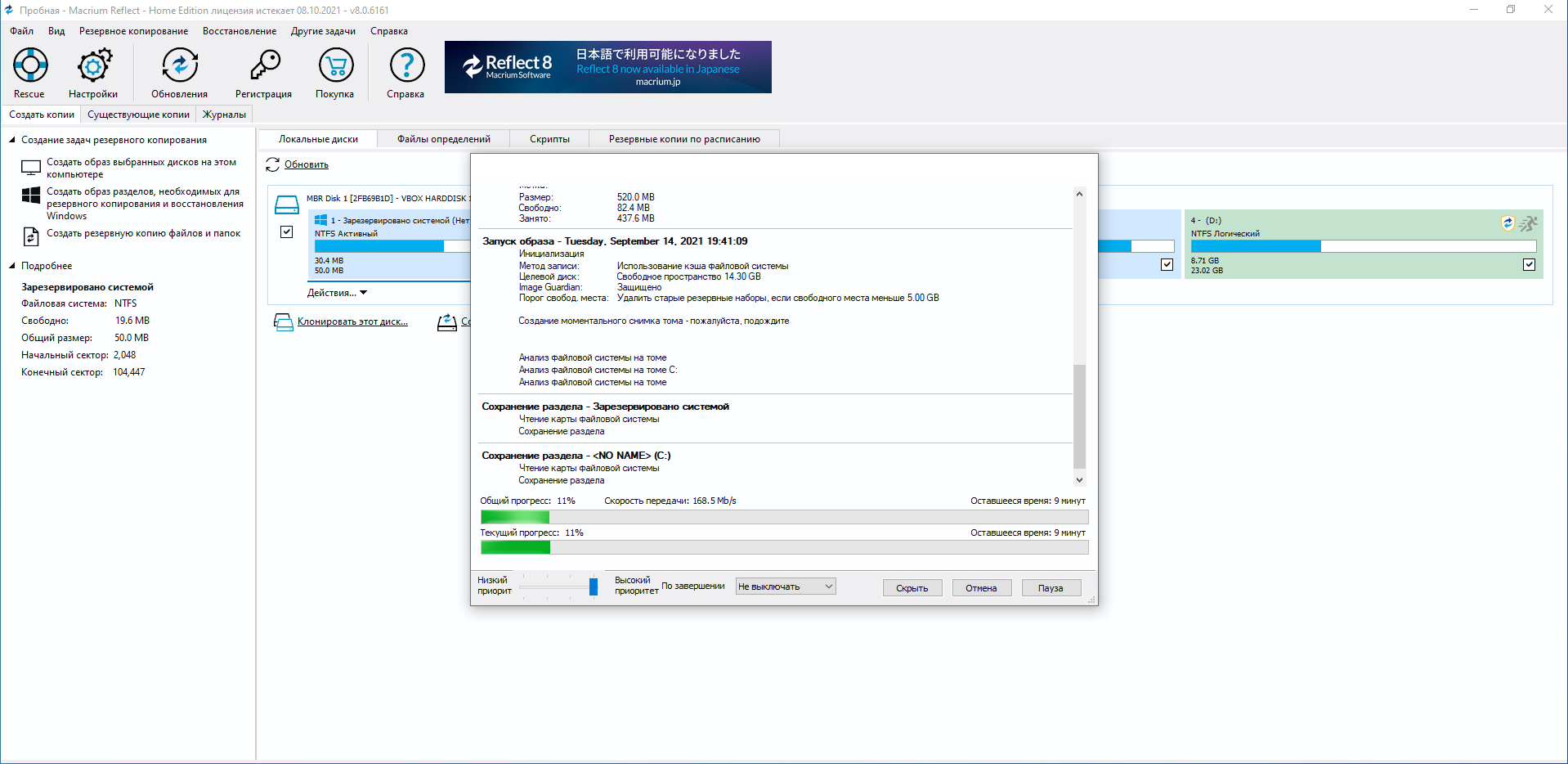1568x764 pixels.
Task: Click the running figure icon on partition D:
Action: coord(1529,223)
